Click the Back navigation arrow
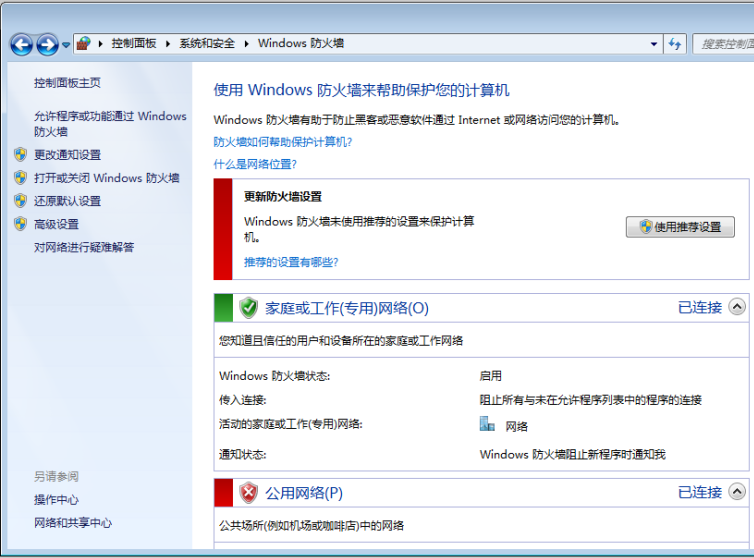754x558 pixels. tap(21, 44)
